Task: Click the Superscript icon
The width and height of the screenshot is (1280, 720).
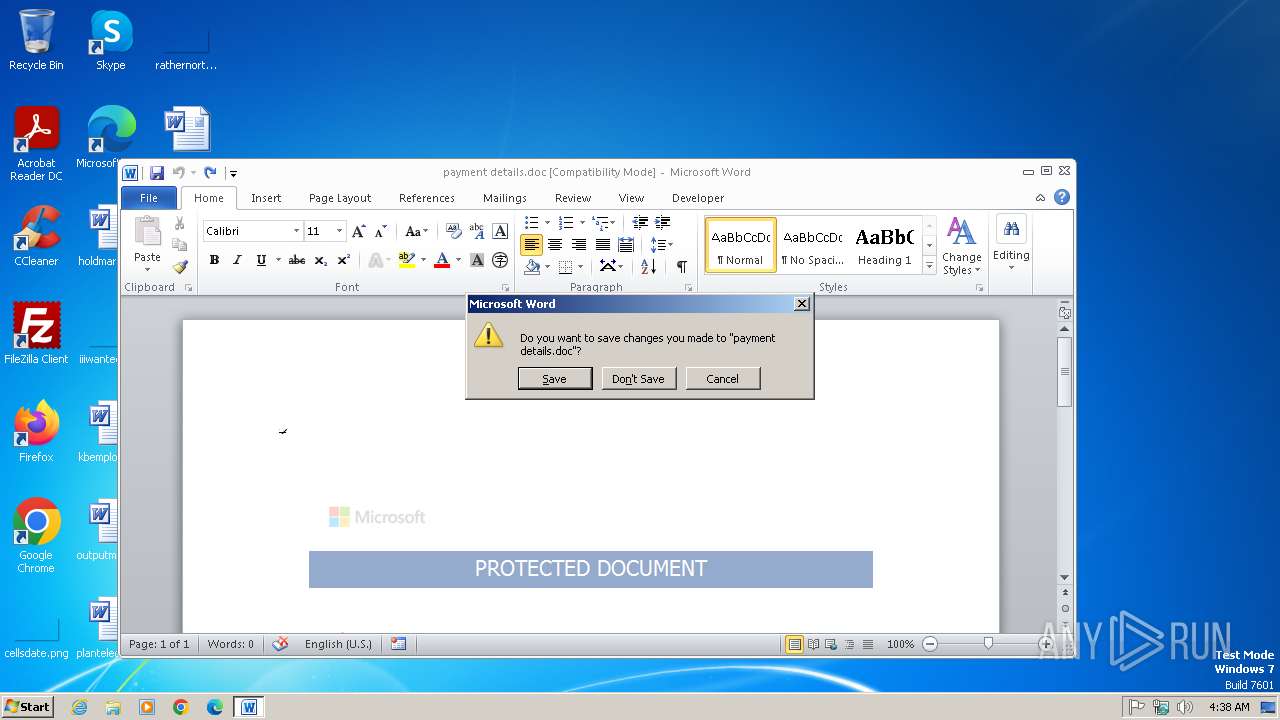Action: click(x=343, y=260)
